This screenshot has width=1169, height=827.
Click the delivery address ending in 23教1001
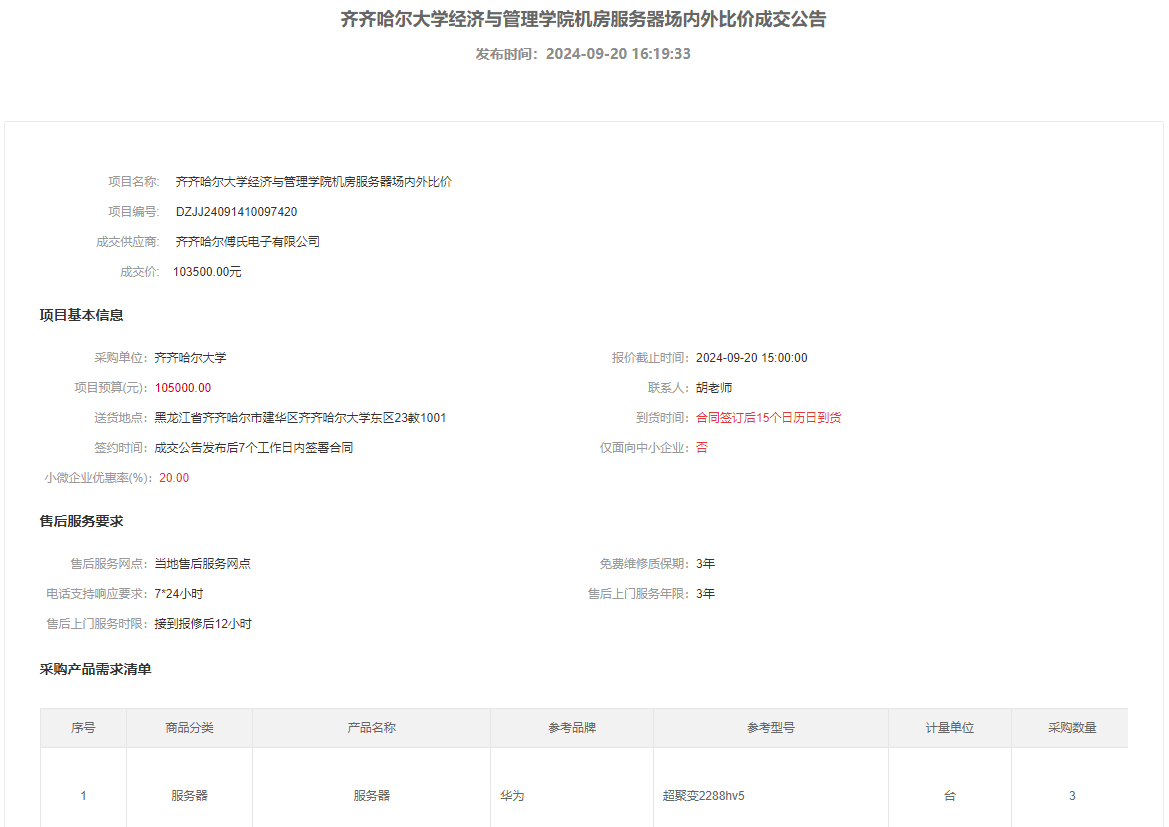click(300, 418)
